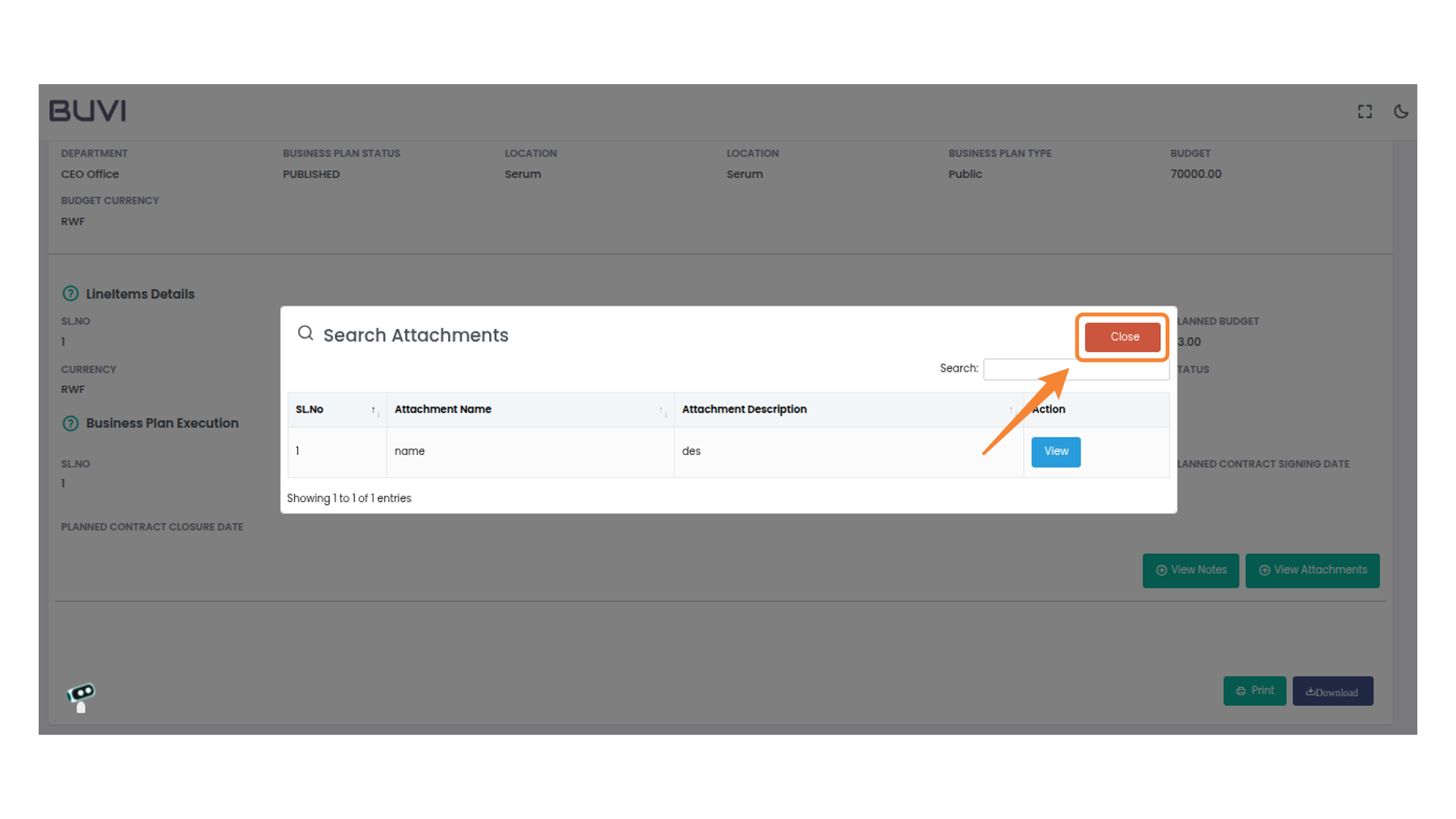
Task: Click magnifier icon beside Search Attachments
Action: click(306, 334)
